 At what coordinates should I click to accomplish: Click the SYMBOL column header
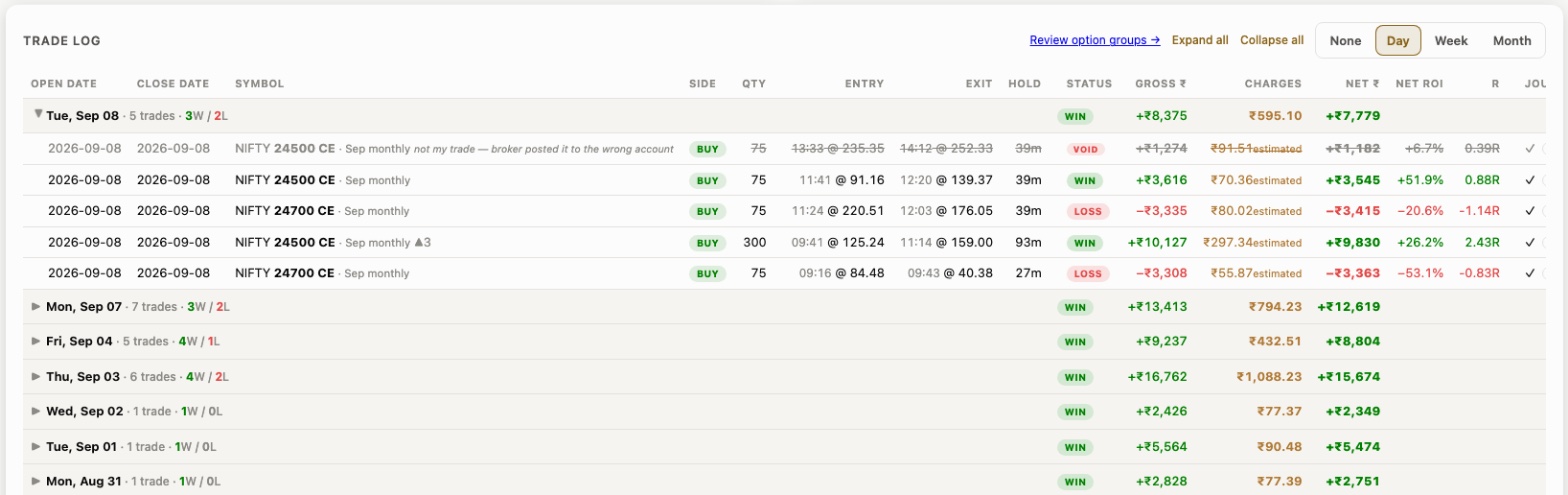[x=259, y=84]
